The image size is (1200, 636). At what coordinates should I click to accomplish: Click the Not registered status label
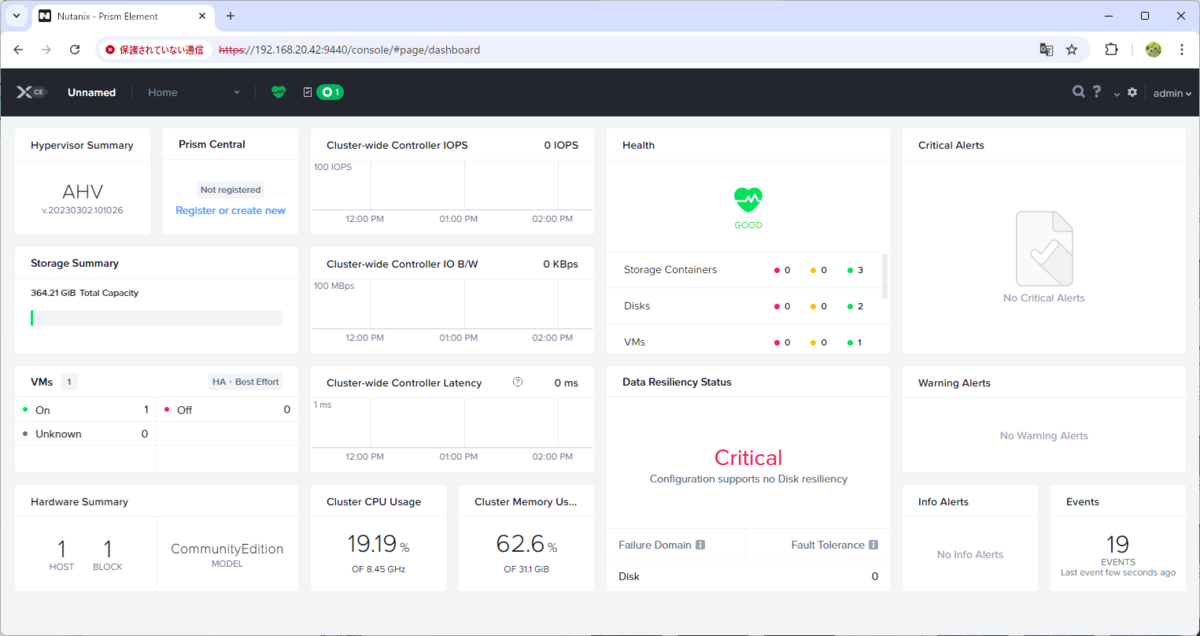(x=230, y=189)
